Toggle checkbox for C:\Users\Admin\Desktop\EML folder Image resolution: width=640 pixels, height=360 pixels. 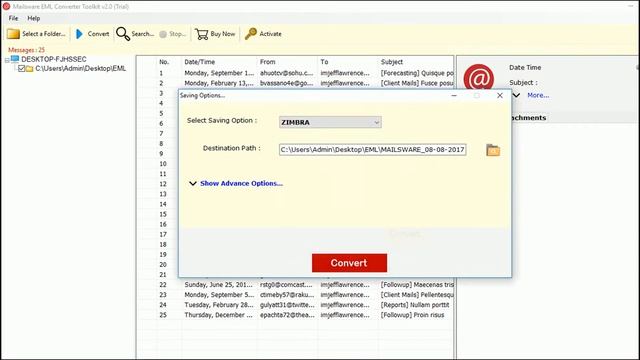(22, 69)
